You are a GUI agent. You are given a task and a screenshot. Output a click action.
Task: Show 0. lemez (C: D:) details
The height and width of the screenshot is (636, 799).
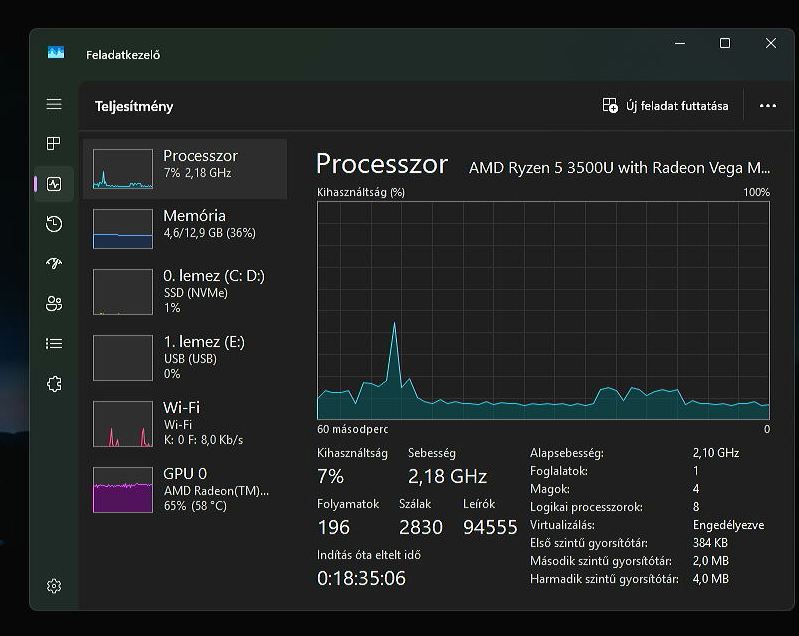tap(185, 291)
